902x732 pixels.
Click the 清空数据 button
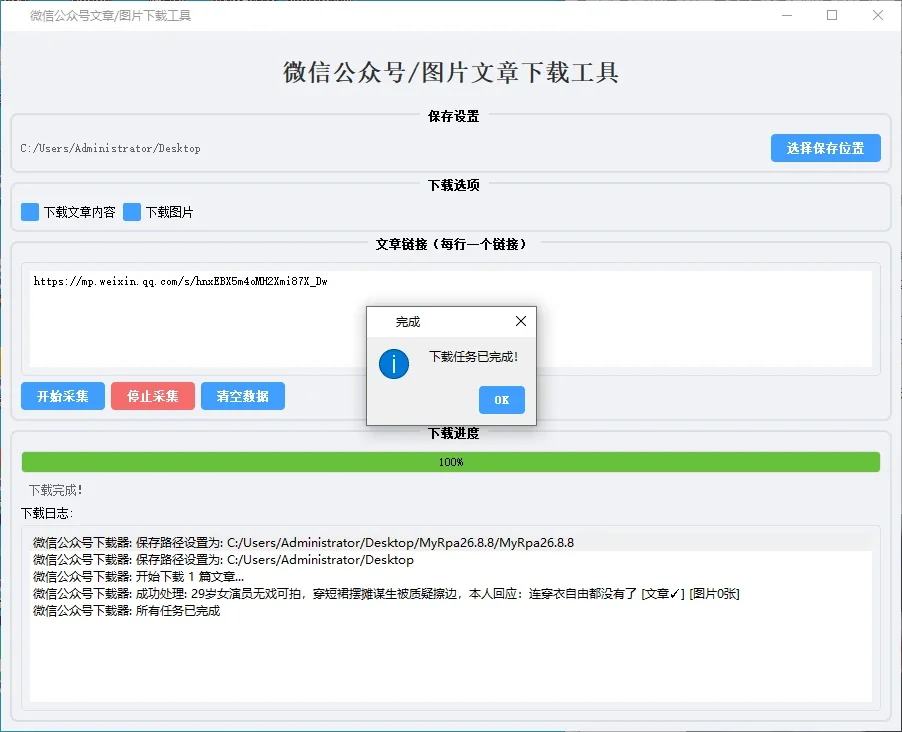[x=243, y=396]
